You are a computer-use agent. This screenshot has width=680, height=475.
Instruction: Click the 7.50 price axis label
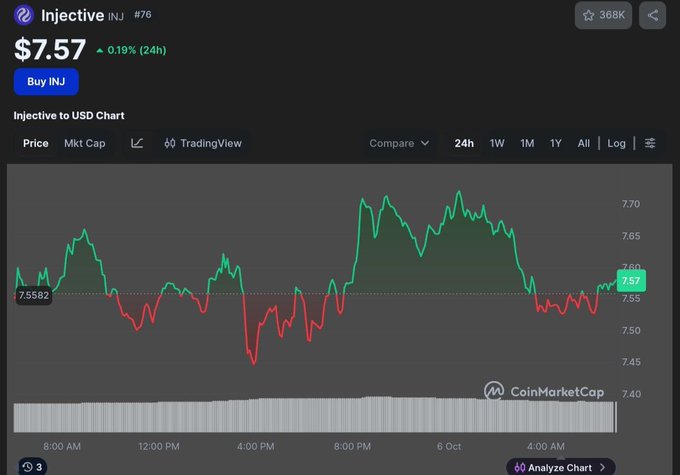pyautogui.click(x=631, y=331)
